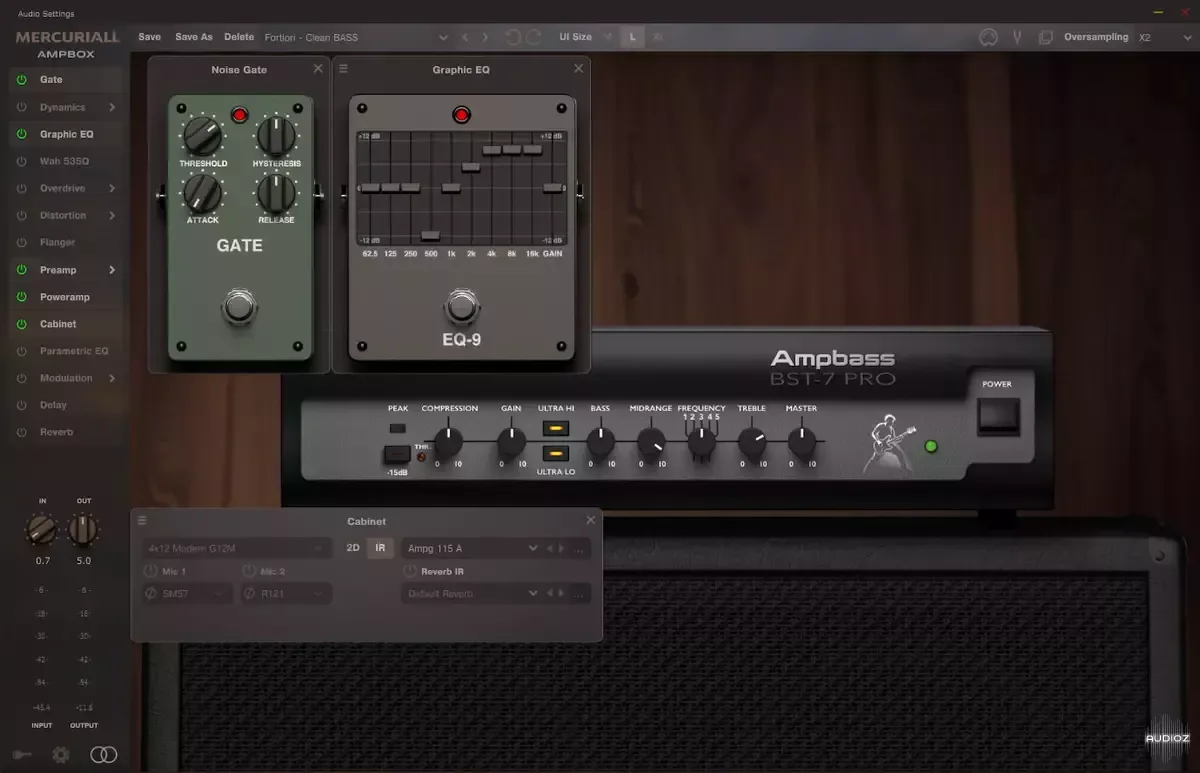Flip the amp POWER switch
This screenshot has height=773, width=1200.
998,416
